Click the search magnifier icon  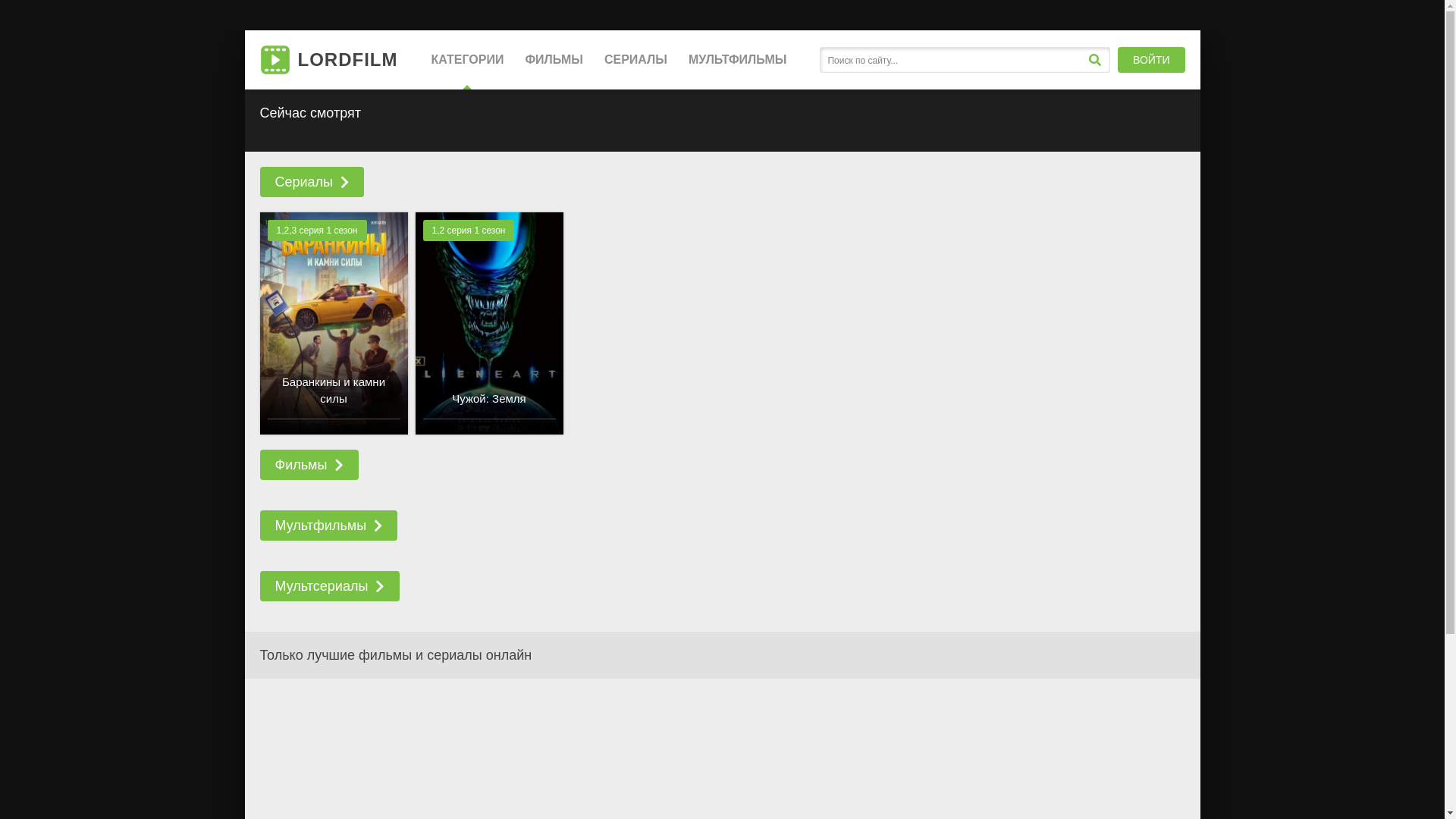[1094, 60]
